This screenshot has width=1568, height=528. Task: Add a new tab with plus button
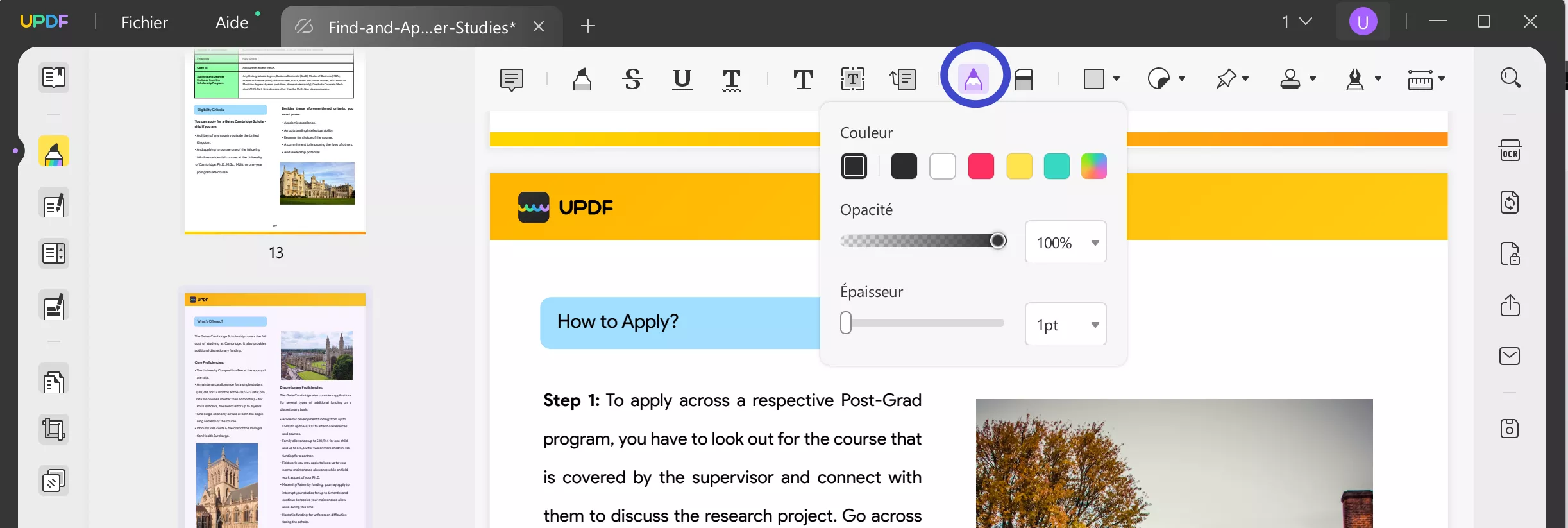click(x=588, y=26)
